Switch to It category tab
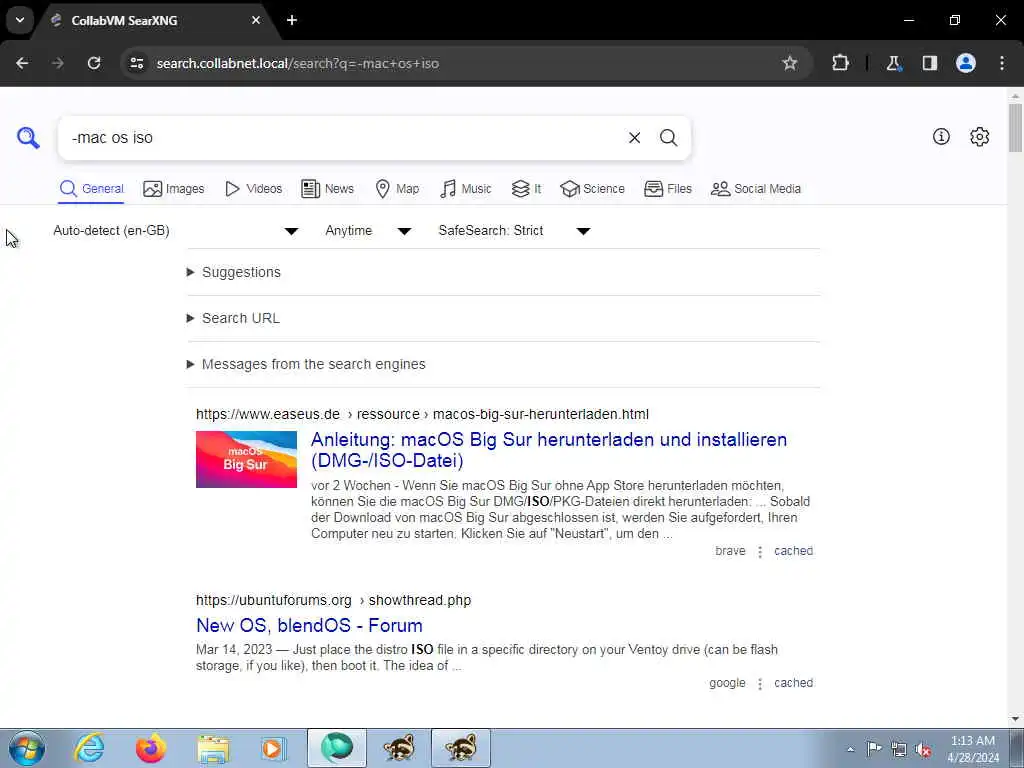 (526, 189)
